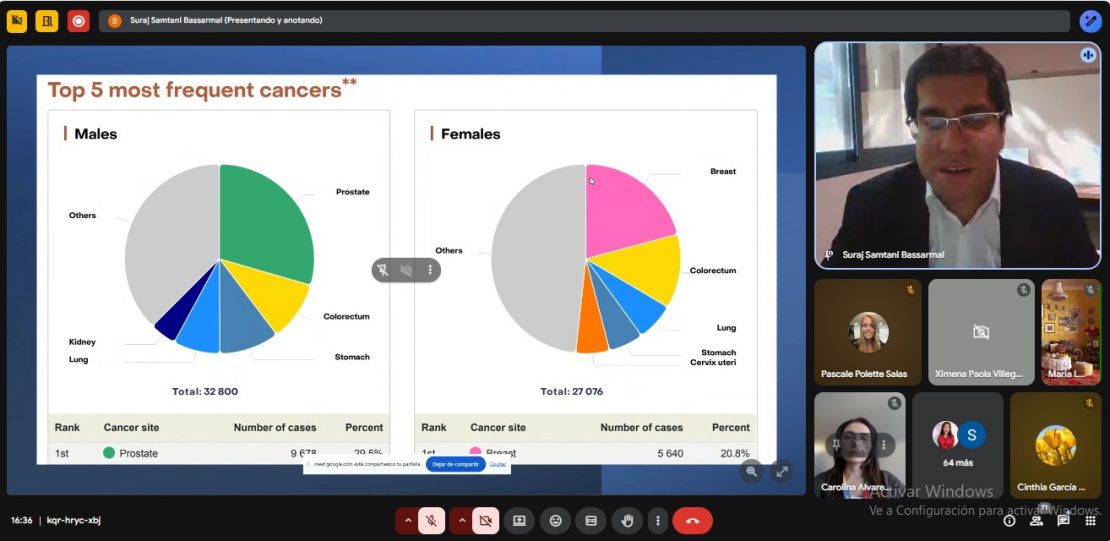This screenshot has height=541, width=1110.
Task: Click 'Dejar de compartir' button
Action: [x=455, y=464]
